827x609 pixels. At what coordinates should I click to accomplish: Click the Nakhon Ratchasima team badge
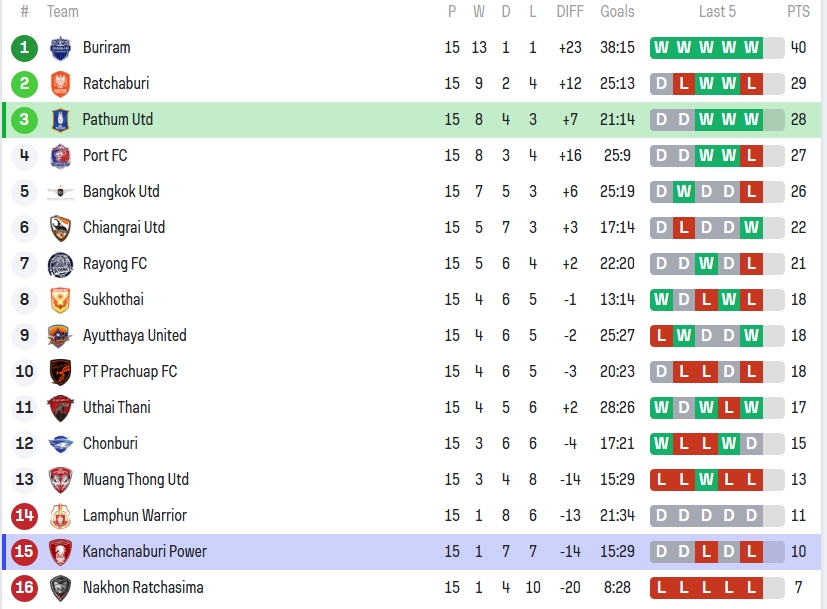tap(60, 588)
